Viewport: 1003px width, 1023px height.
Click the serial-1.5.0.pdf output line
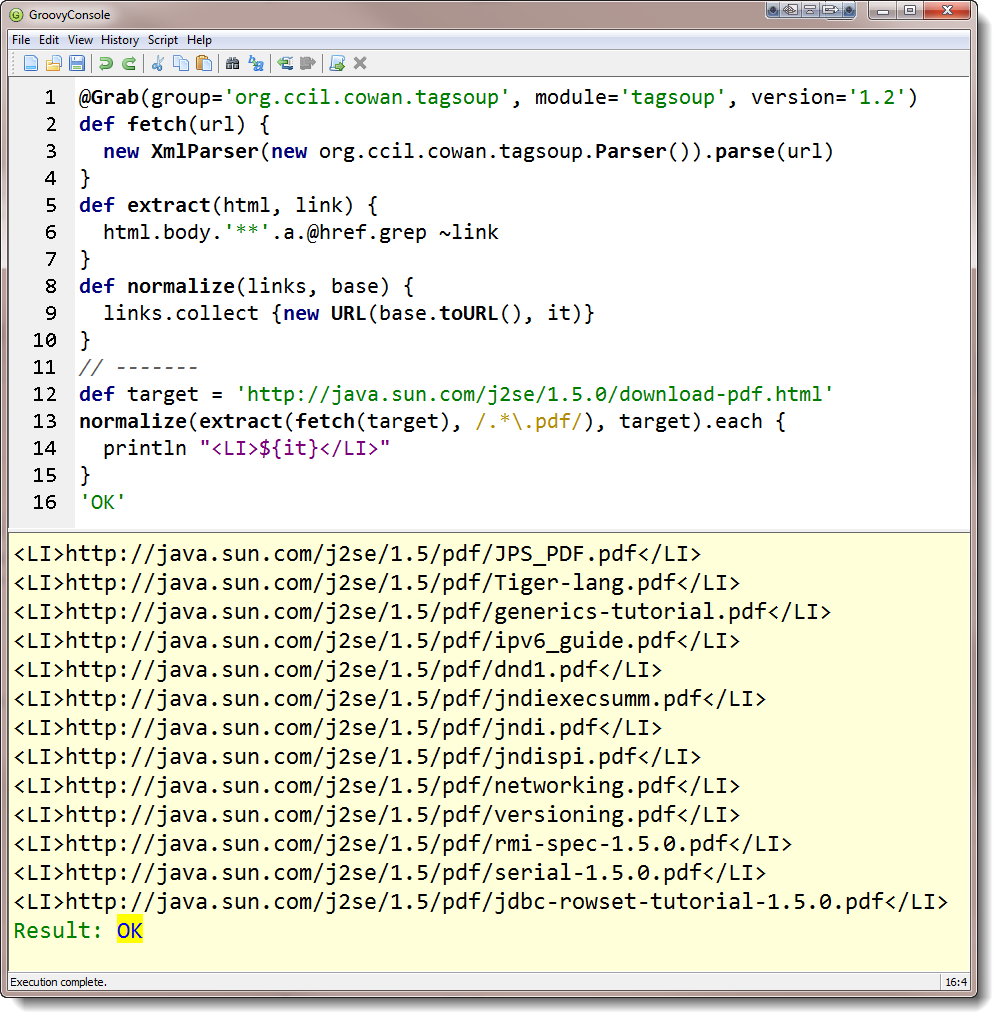click(x=390, y=873)
